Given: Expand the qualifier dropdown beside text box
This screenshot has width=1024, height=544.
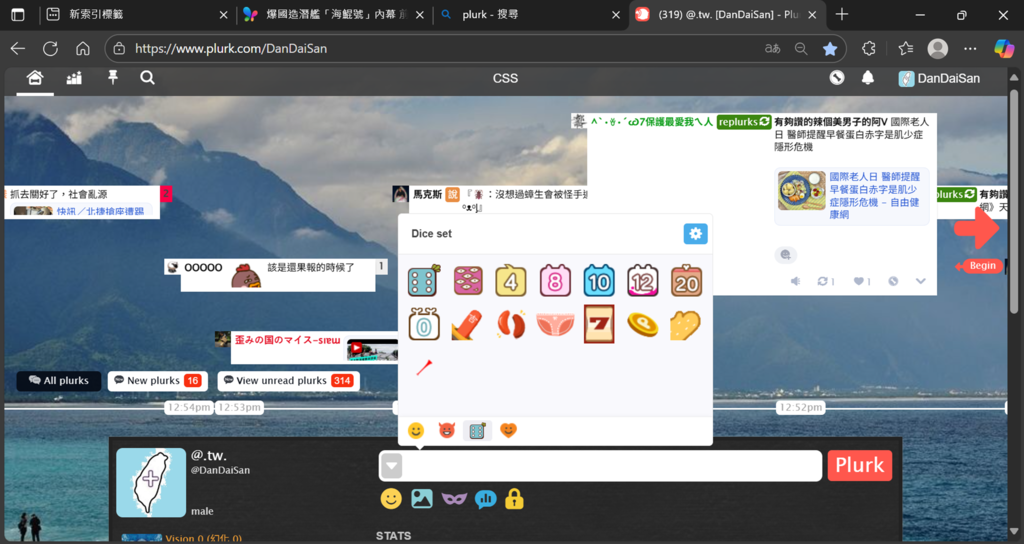Looking at the screenshot, I should point(392,466).
